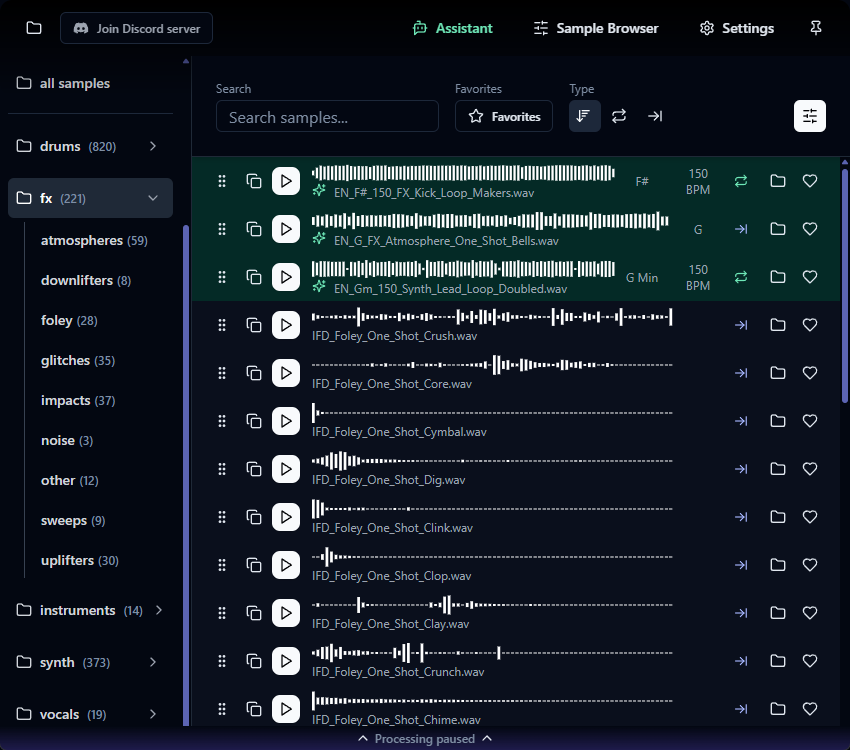Toggle the one-shot type filter
The height and width of the screenshot is (750, 850).
pyautogui.click(x=655, y=116)
